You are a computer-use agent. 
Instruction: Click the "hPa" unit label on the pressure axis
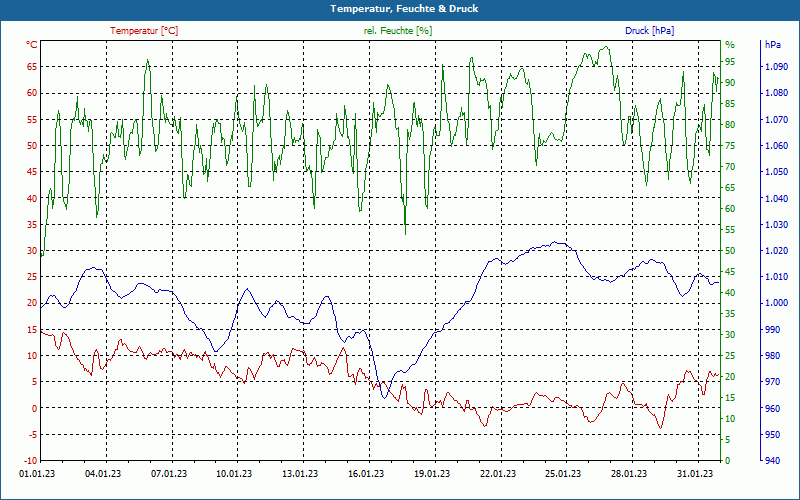coord(773,45)
